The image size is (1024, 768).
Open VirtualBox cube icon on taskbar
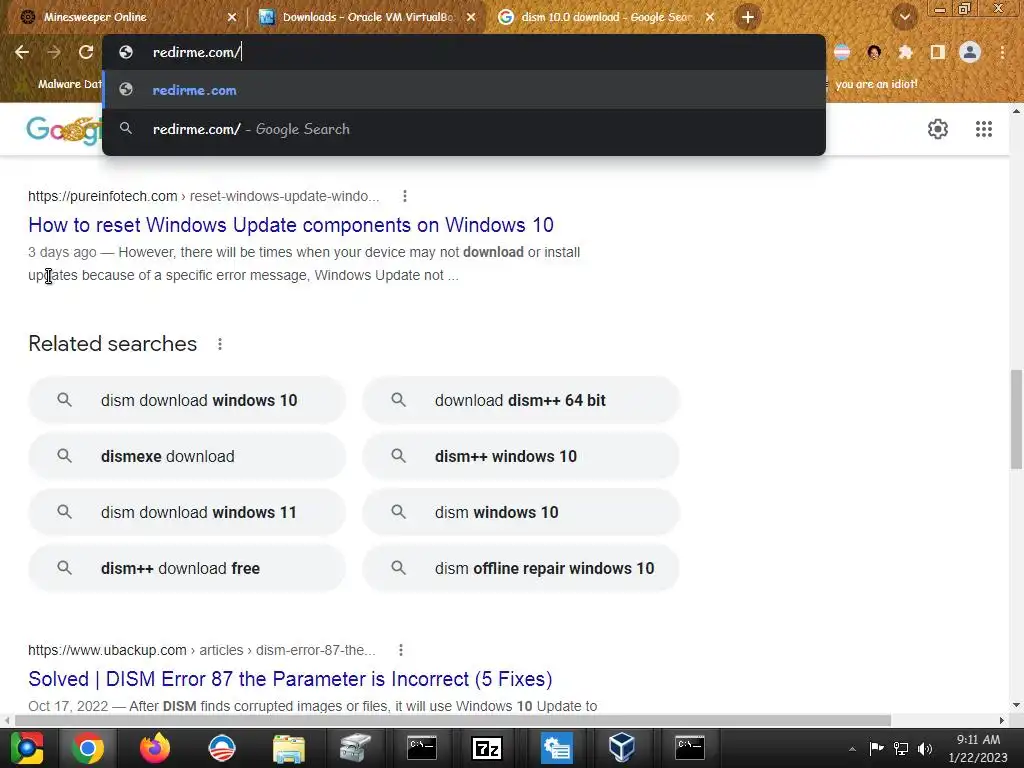pos(621,748)
